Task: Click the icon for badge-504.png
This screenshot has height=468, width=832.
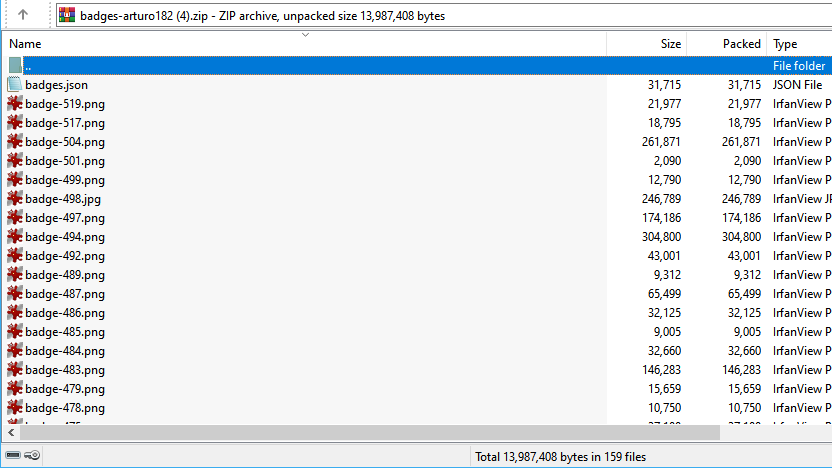Action: pos(15,142)
